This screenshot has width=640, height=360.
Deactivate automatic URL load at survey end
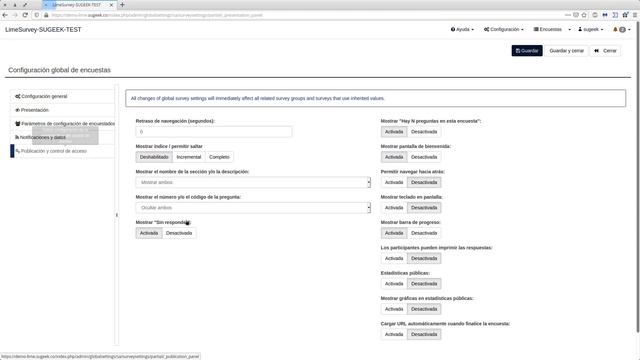click(424, 334)
